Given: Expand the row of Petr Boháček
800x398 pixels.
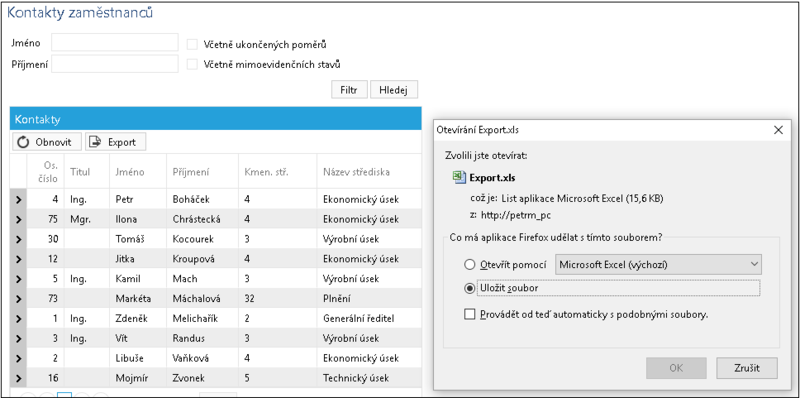Looking at the screenshot, I should tap(18, 200).
